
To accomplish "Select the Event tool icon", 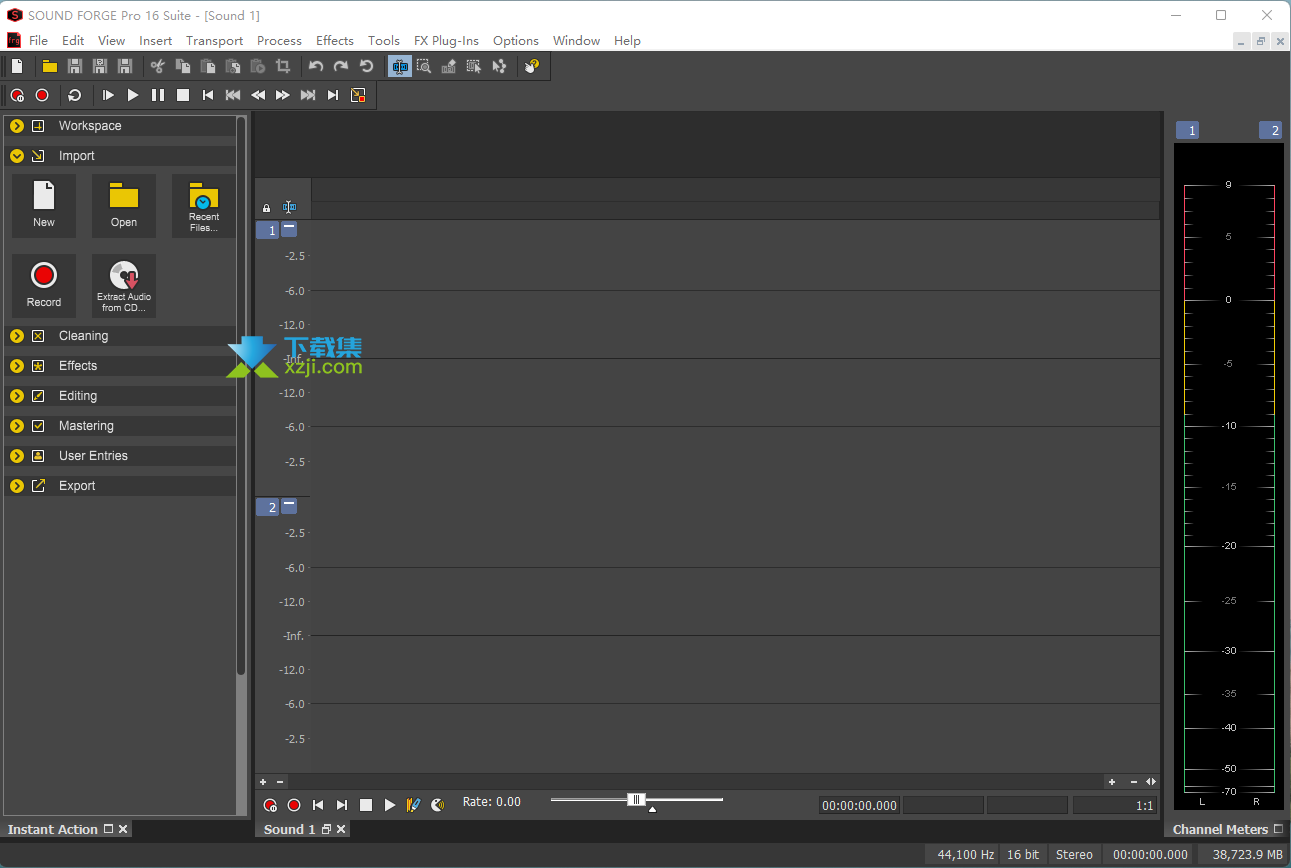I will (x=474, y=66).
